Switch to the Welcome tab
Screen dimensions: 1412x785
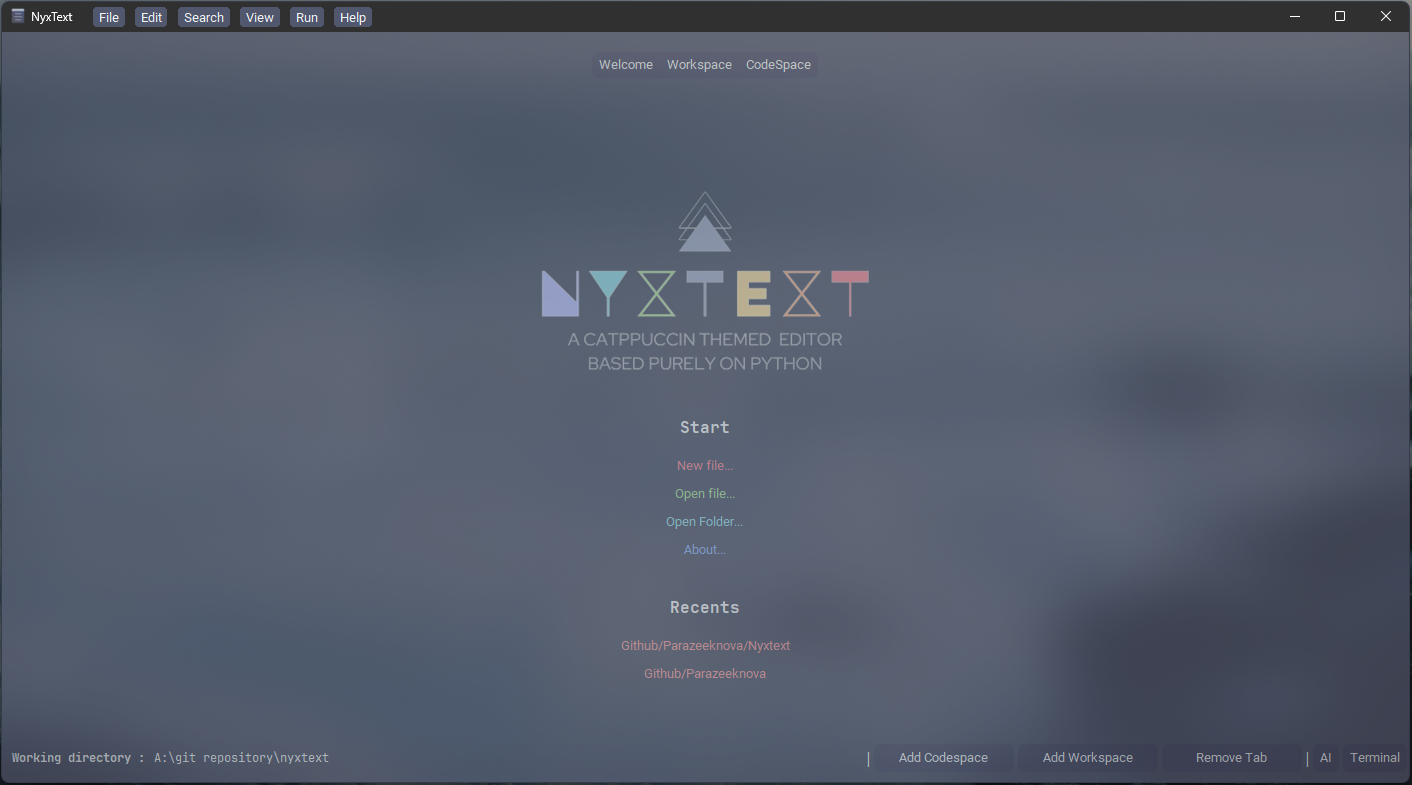pyautogui.click(x=626, y=65)
